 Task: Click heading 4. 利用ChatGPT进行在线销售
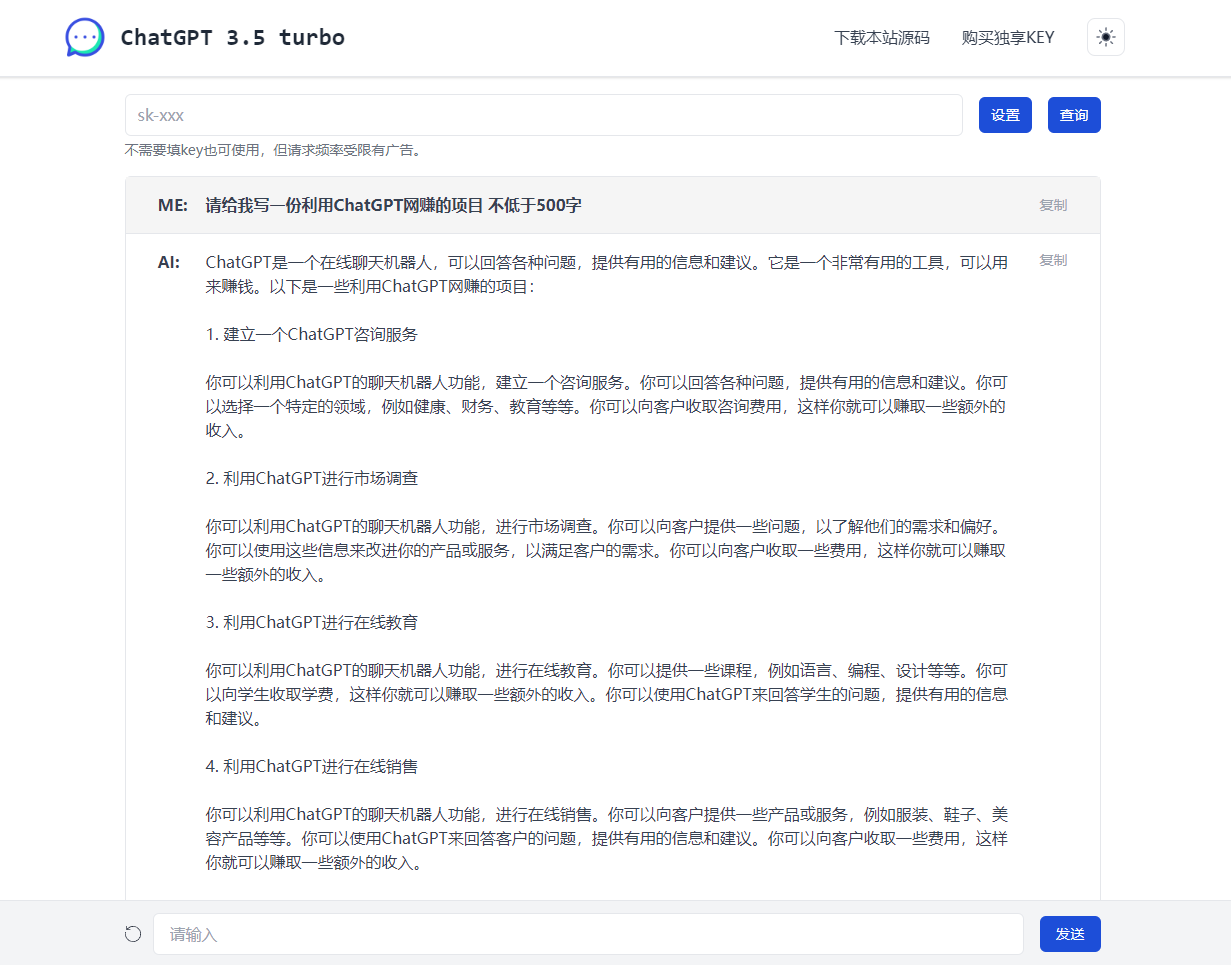coord(311,767)
